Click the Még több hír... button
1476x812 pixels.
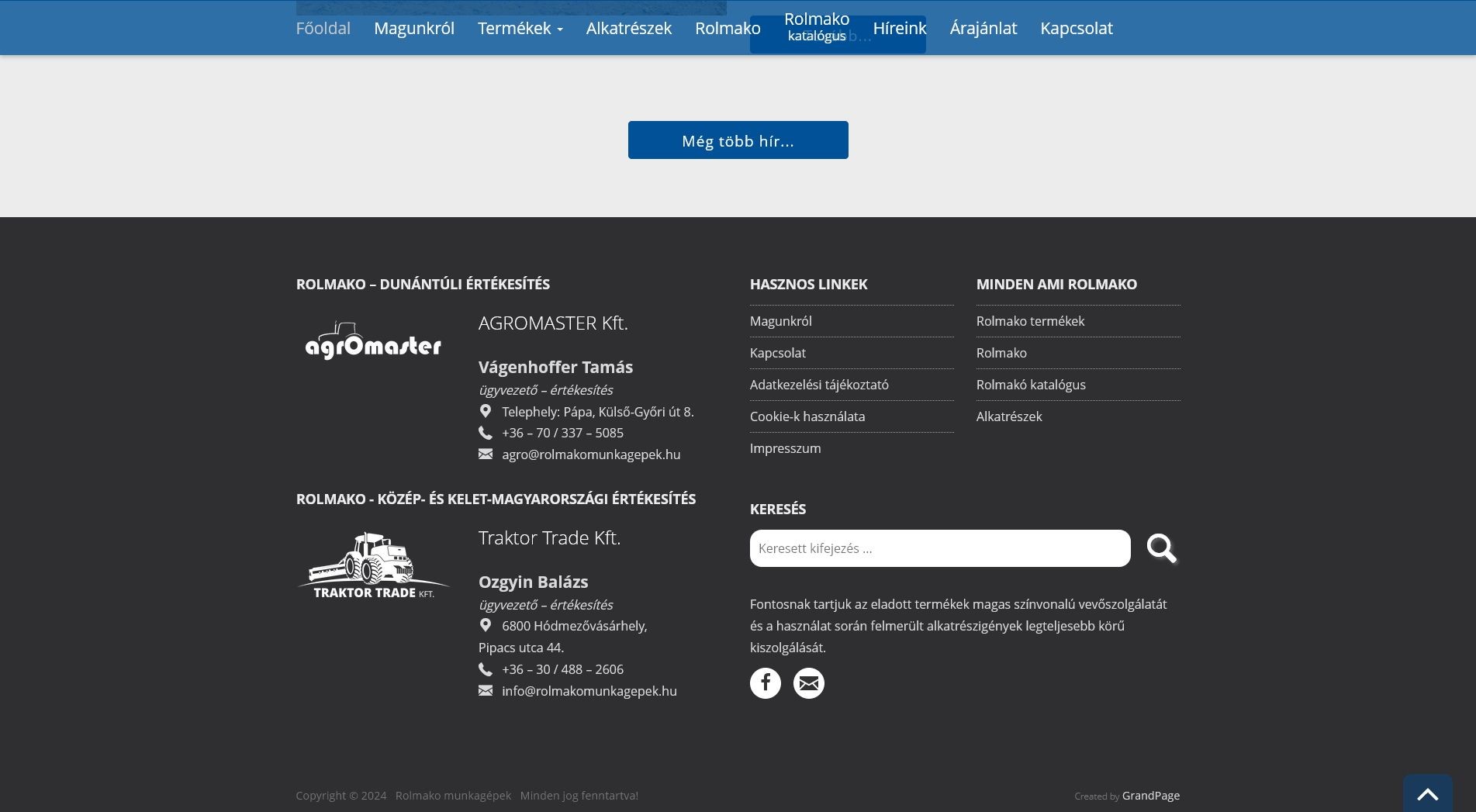(738, 140)
